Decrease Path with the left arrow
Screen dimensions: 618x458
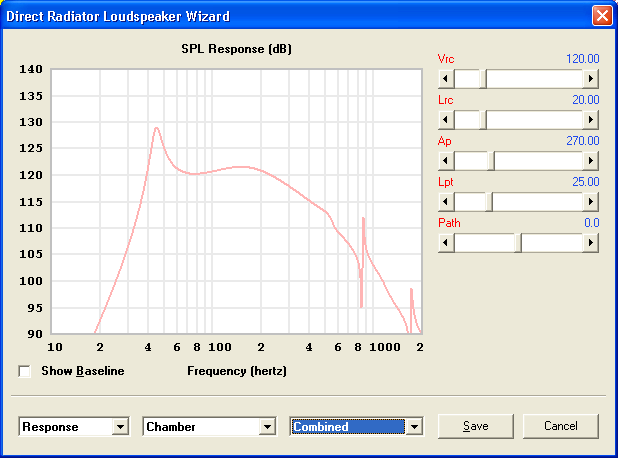pyautogui.click(x=446, y=243)
